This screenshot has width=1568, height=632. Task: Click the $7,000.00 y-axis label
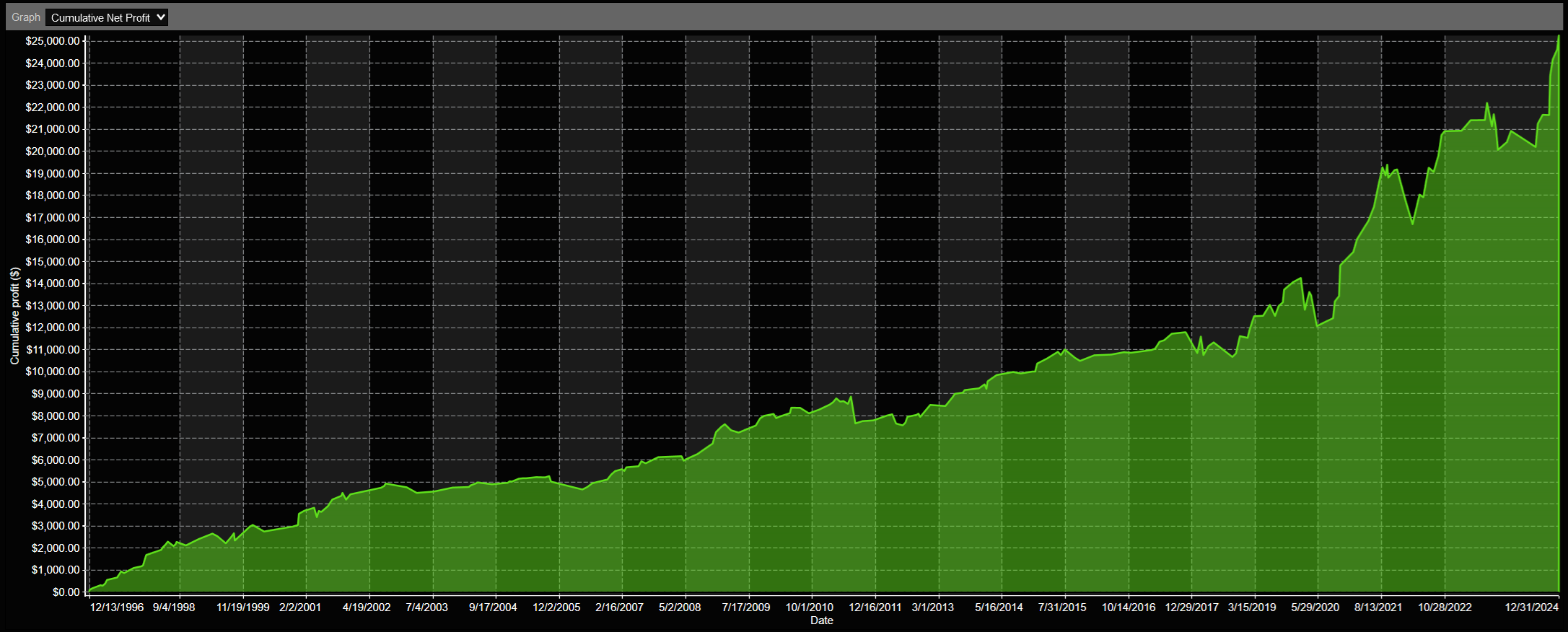tap(56, 438)
